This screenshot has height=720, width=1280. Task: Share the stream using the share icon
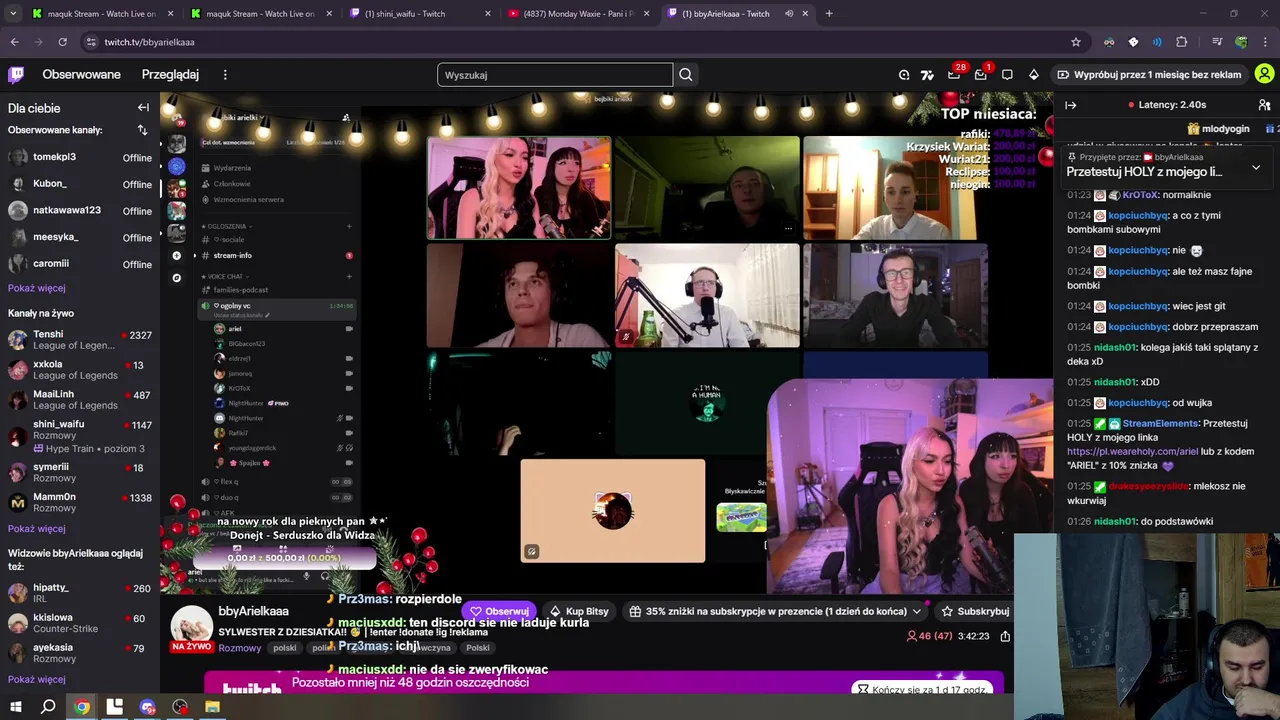tap(1005, 636)
